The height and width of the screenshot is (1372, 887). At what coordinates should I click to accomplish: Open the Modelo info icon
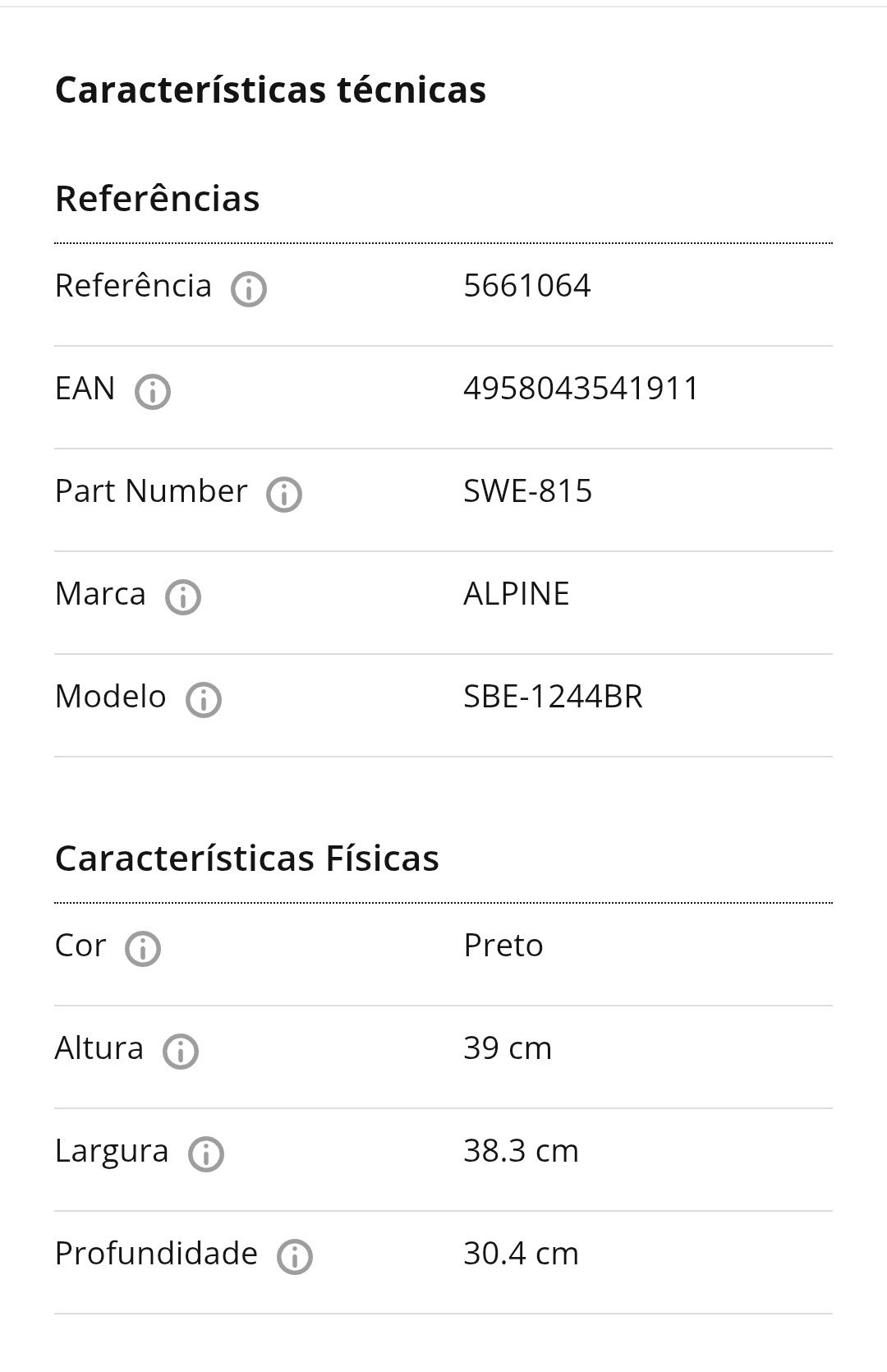204,700
